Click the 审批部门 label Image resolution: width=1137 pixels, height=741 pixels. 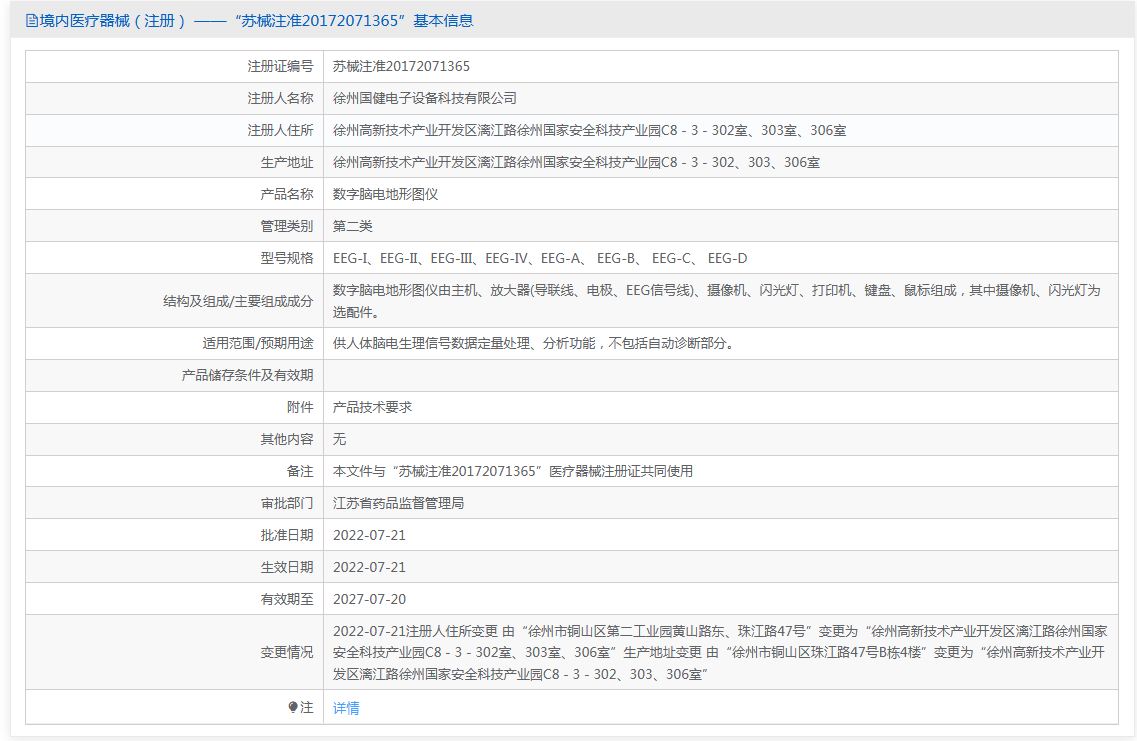coord(287,502)
